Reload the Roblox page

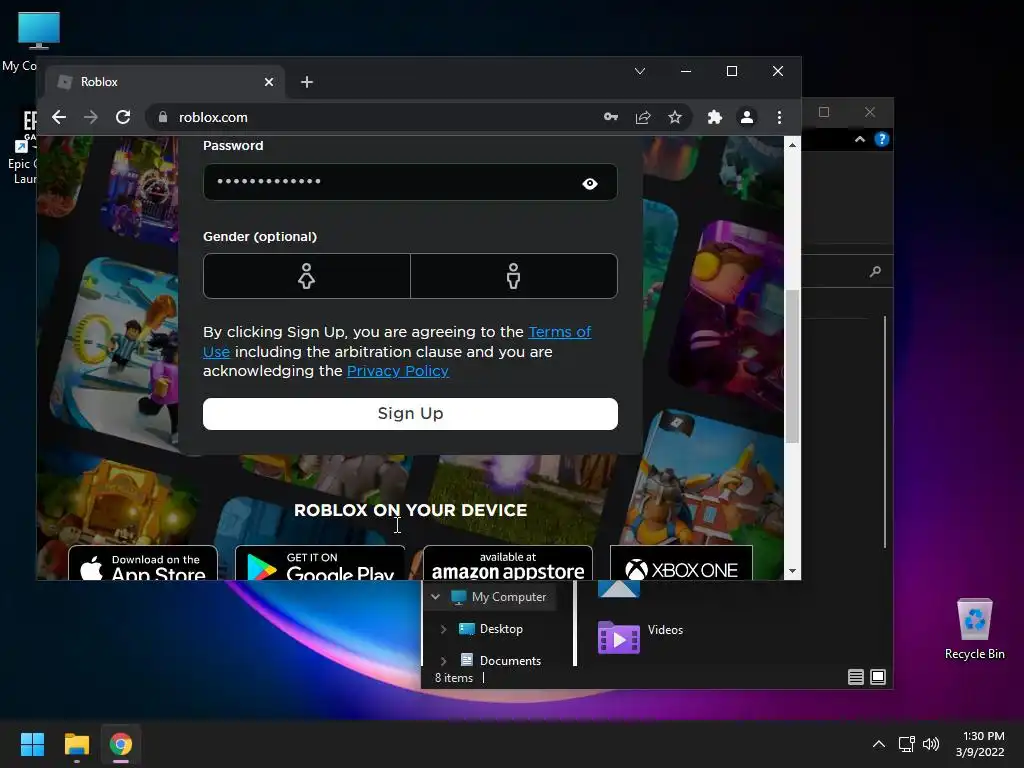pyautogui.click(x=123, y=117)
